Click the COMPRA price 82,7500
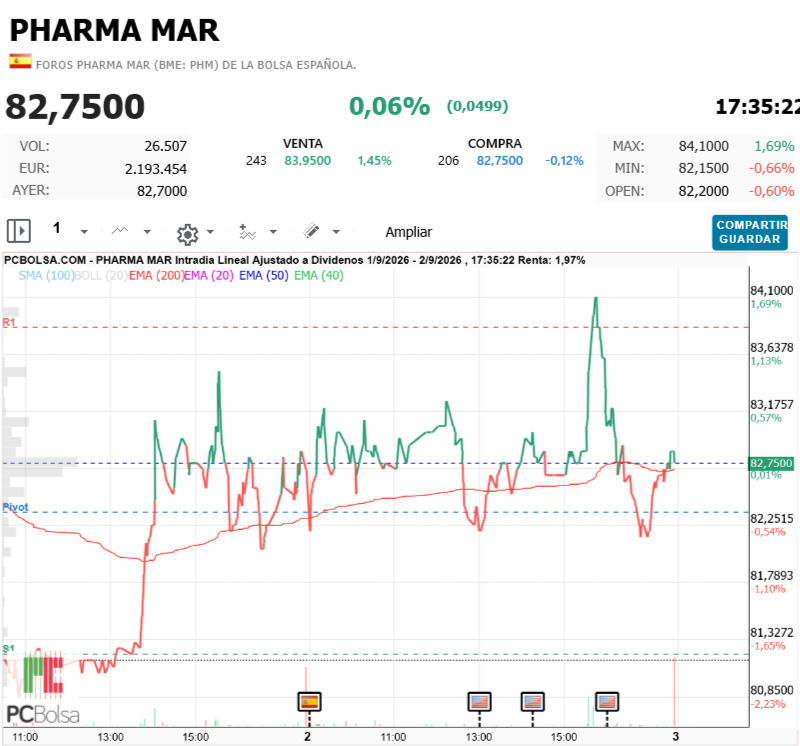 499,161
